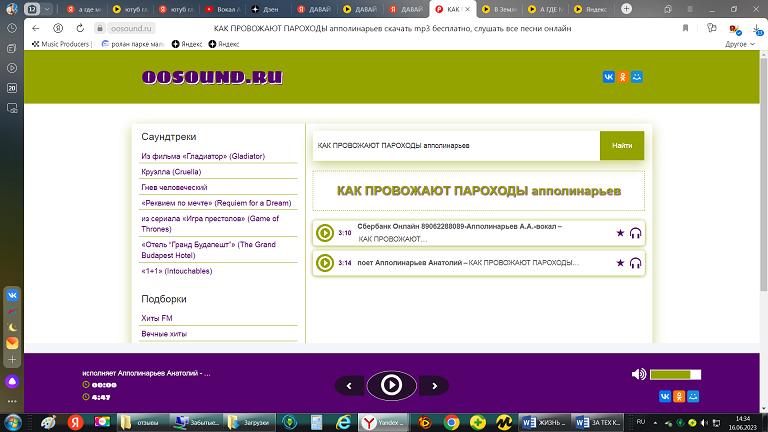The height and width of the screenshot is (432, 768).
Task: Open the OOSOUND.RU logo home link
Action: (212, 77)
